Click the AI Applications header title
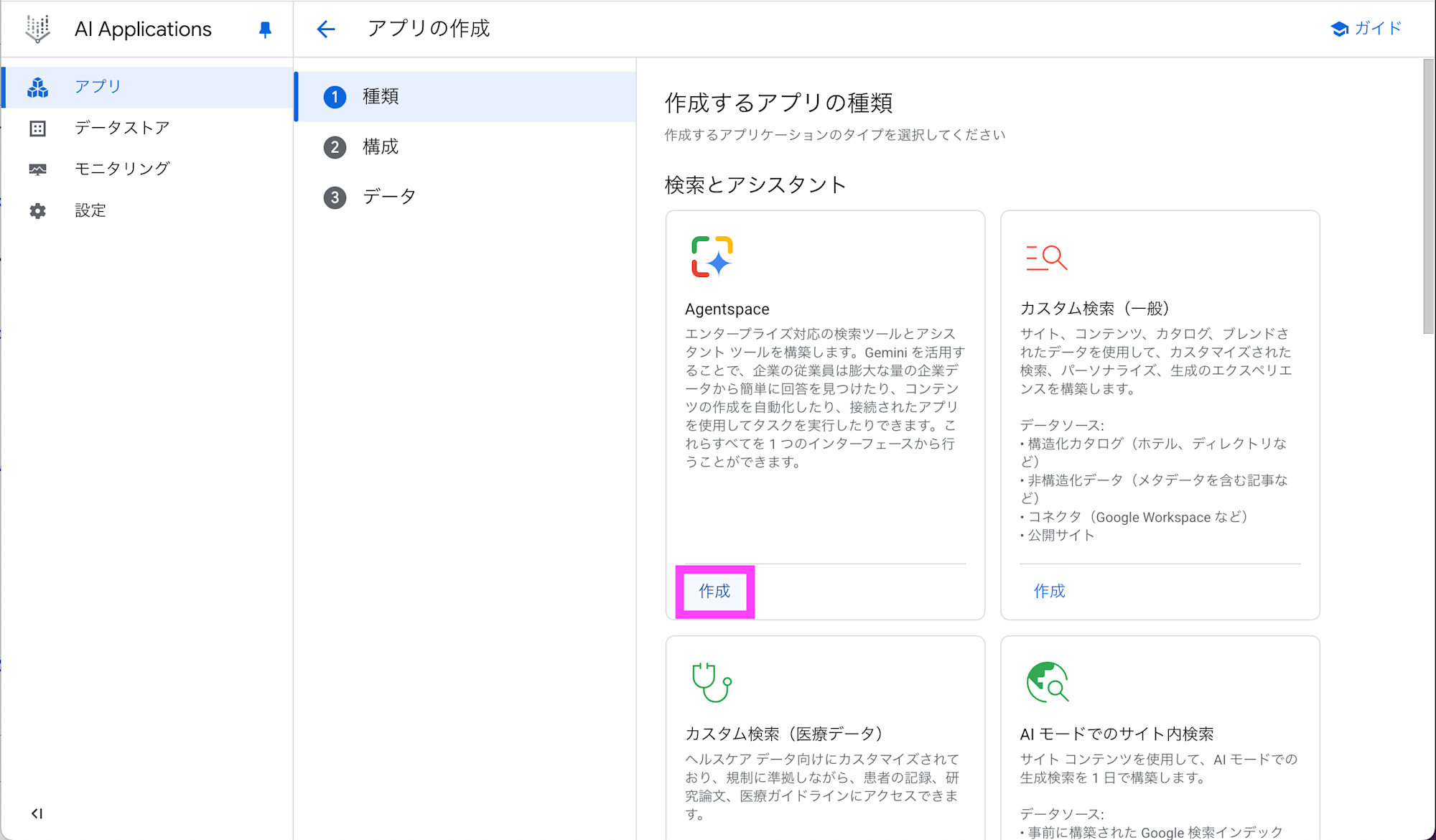The image size is (1436, 840). pyautogui.click(x=143, y=29)
